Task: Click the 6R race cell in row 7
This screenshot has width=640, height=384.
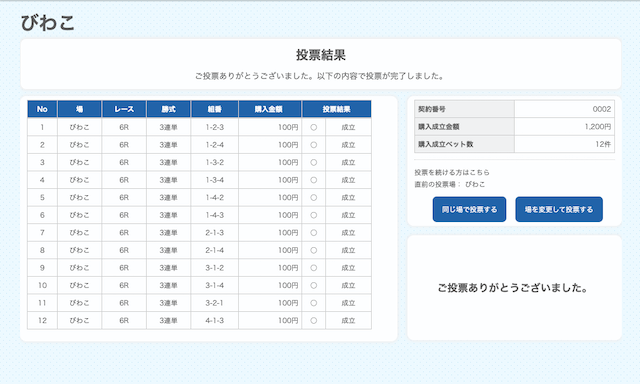Action: click(x=124, y=233)
